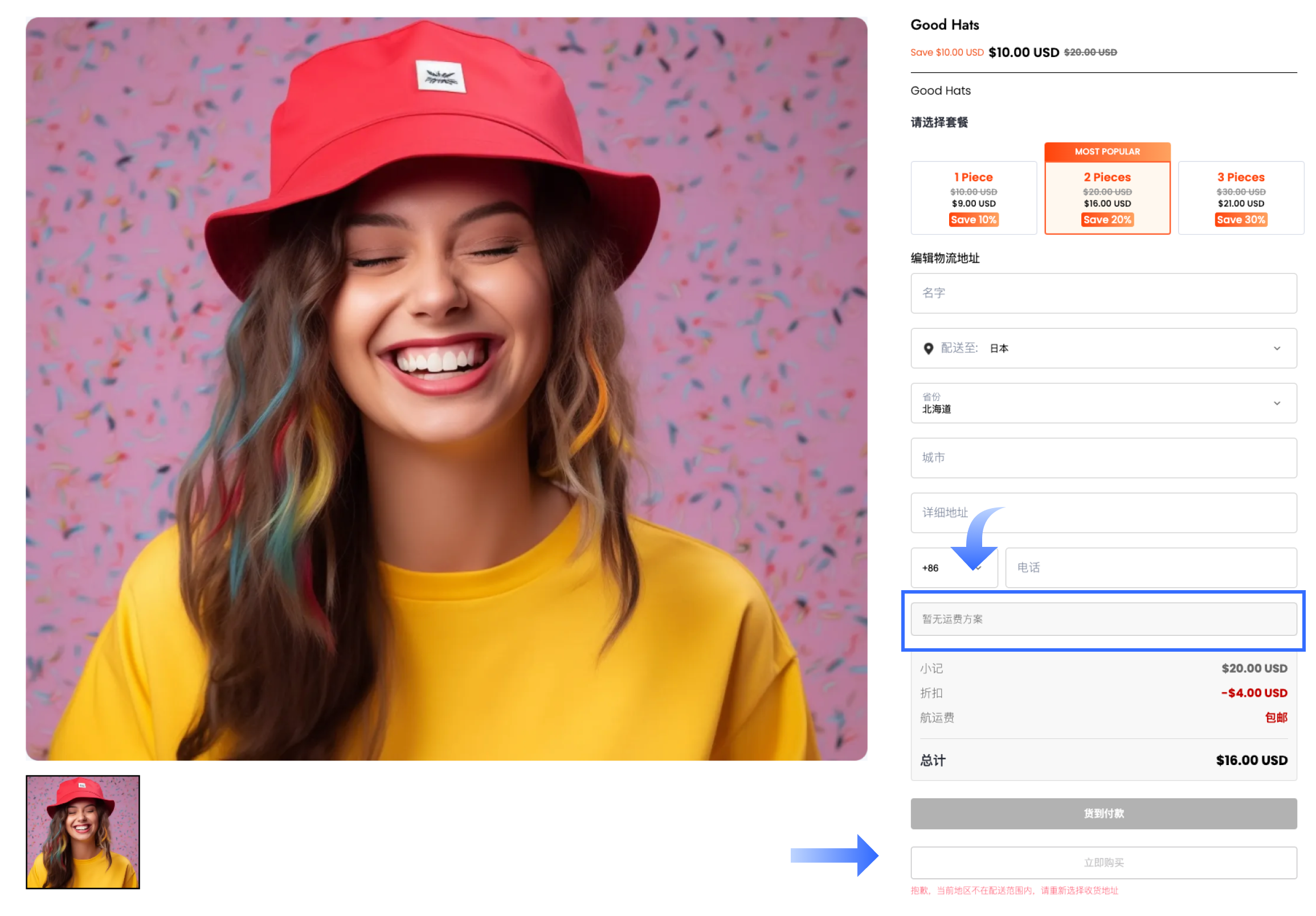The width and height of the screenshot is (1316, 916).
Task: Open the +86 phone country code dropdown
Action: click(954, 568)
